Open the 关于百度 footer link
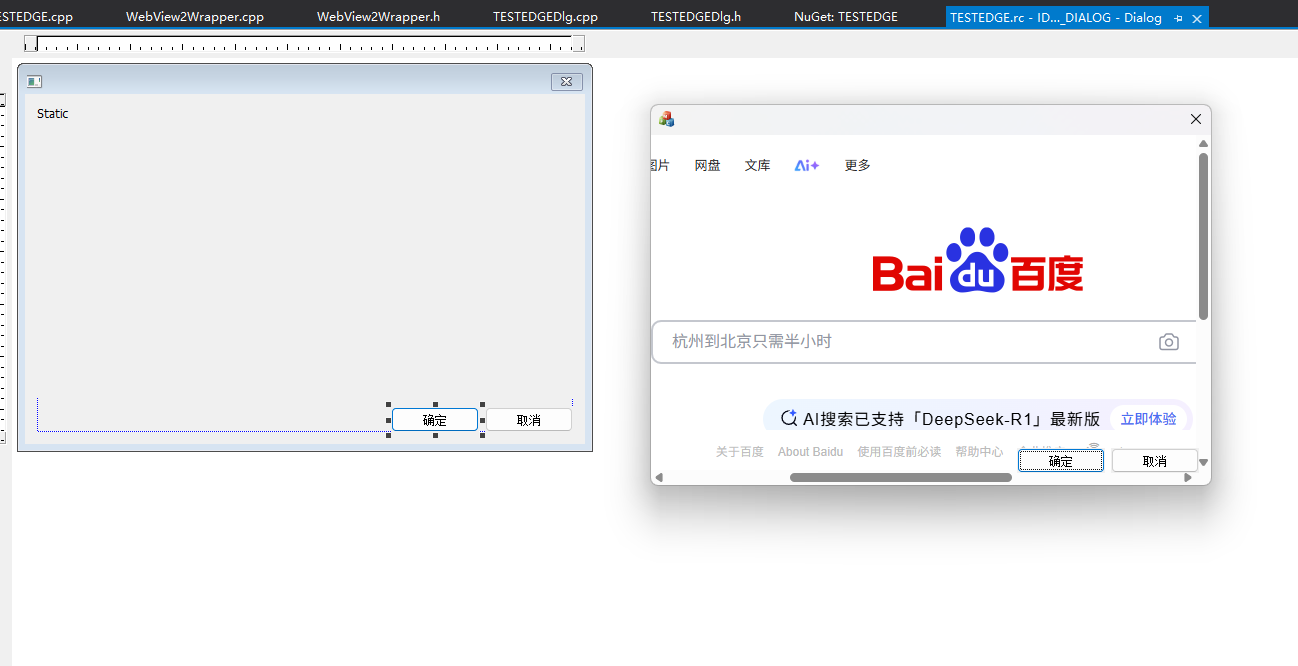 click(x=740, y=452)
